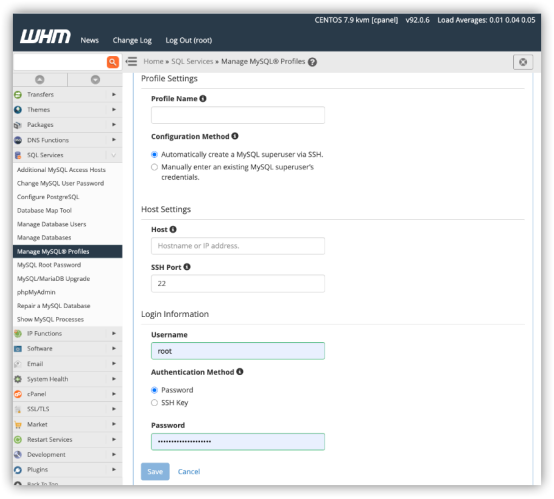554x499 pixels.
Task: Click the System Health gear icon
Action: pos(18,379)
